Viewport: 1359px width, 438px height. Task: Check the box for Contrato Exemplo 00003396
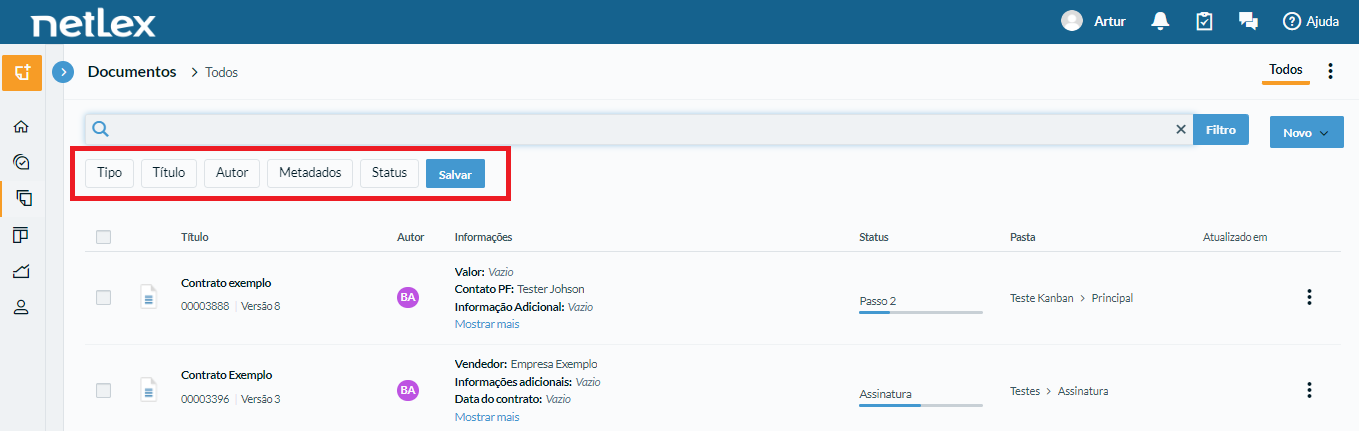pos(103,390)
